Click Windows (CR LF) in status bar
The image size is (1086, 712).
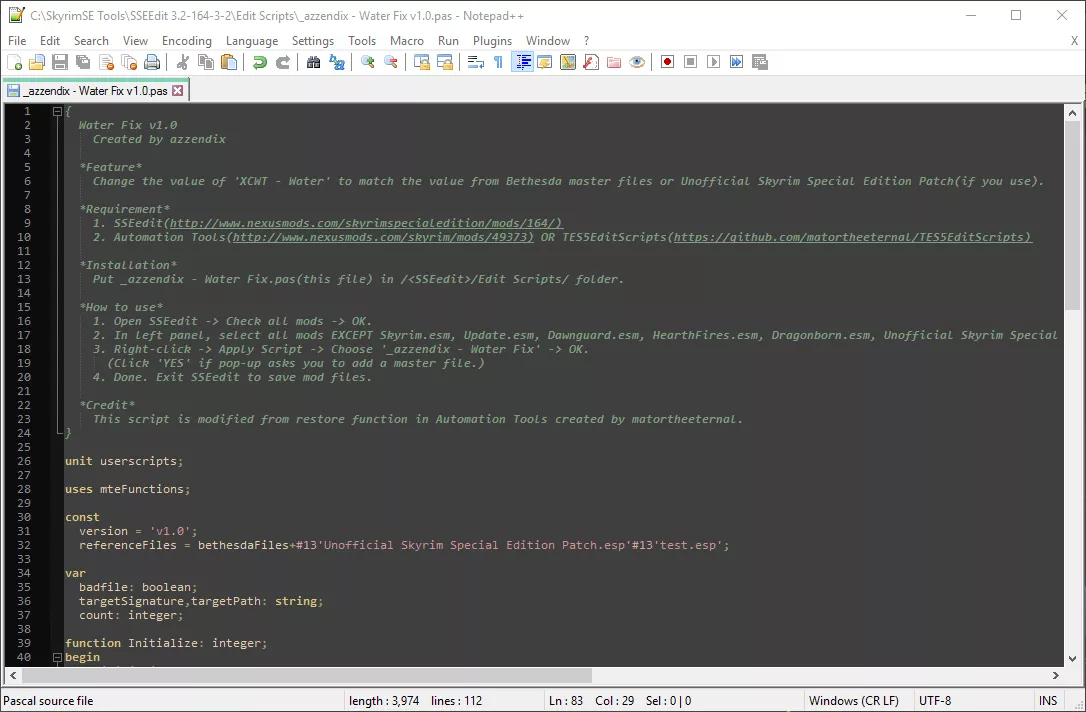pyautogui.click(x=853, y=701)
